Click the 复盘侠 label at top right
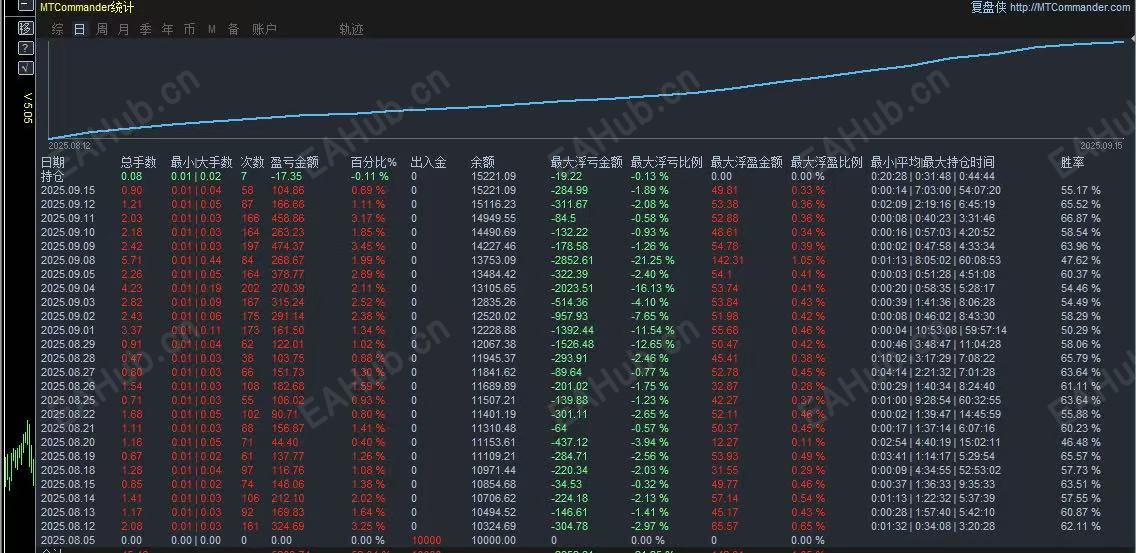 (987, 7)
